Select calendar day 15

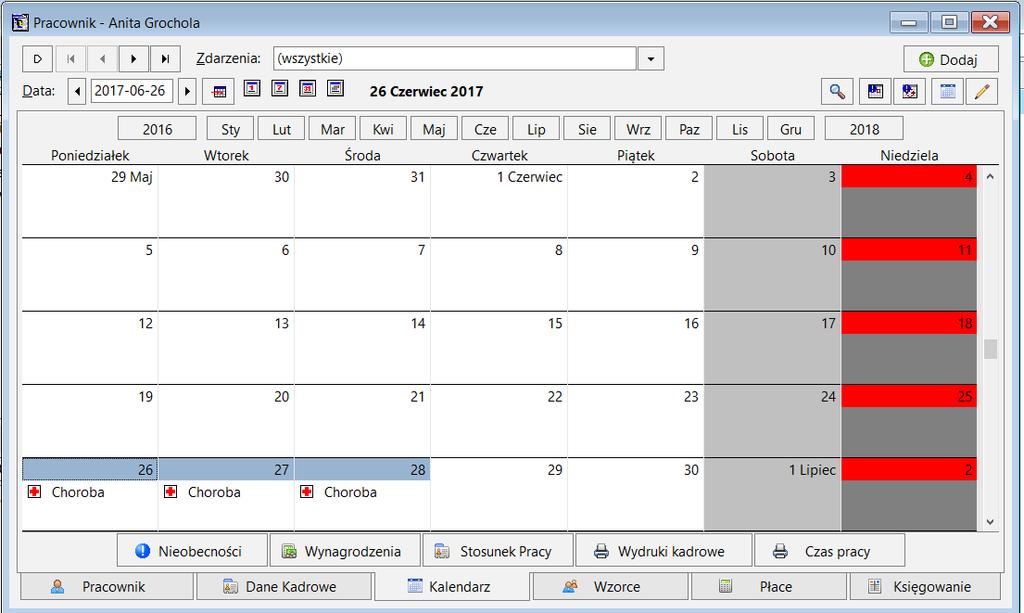tap(499, 347)
